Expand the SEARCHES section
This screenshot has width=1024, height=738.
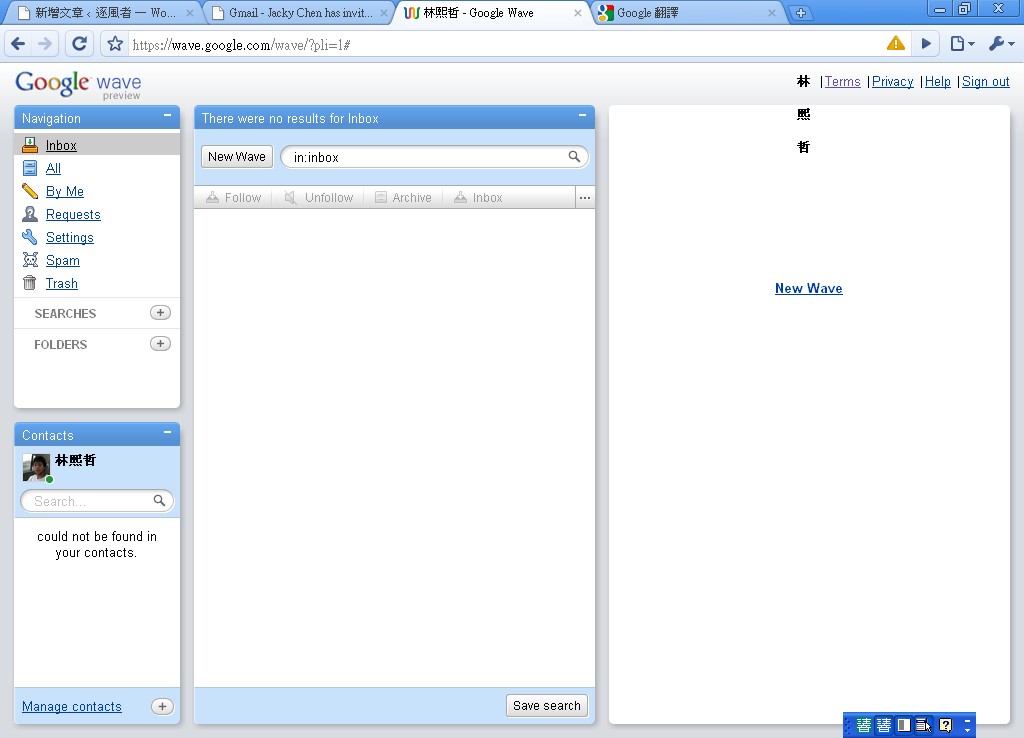pyautogui.click(x=65, y=313)
